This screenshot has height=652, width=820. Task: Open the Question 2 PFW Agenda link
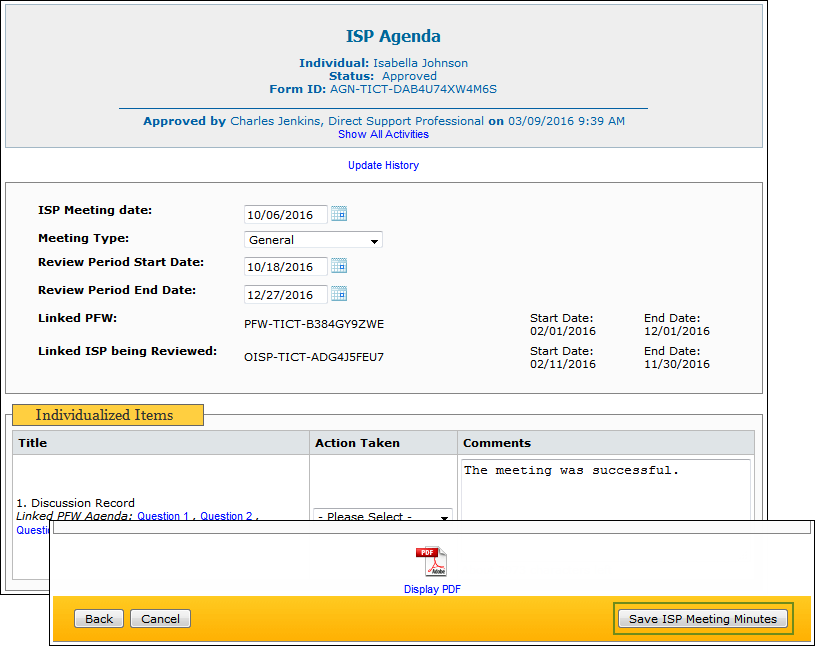point(226,516)
